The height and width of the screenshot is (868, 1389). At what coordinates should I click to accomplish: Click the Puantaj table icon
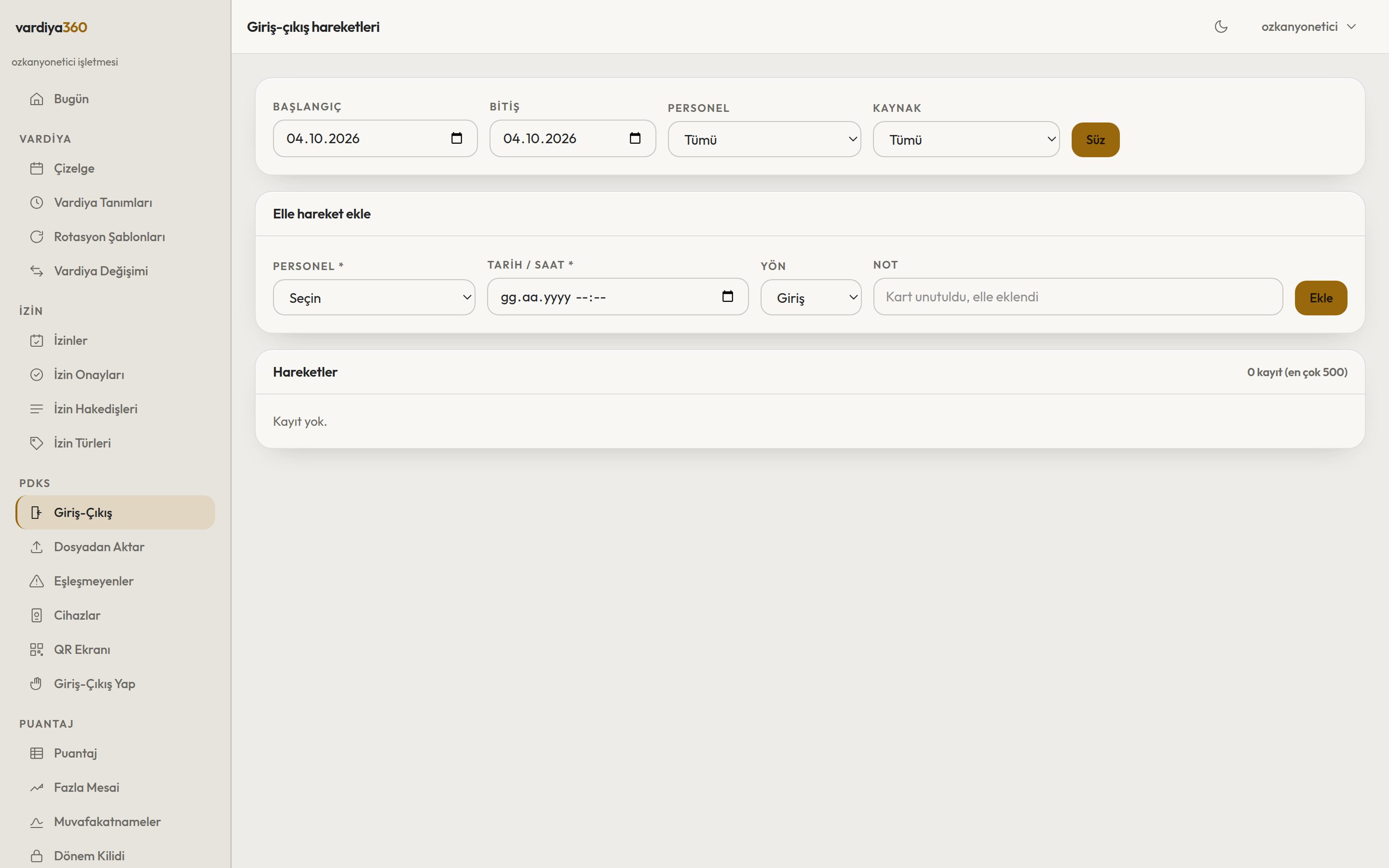click(37, 753)
